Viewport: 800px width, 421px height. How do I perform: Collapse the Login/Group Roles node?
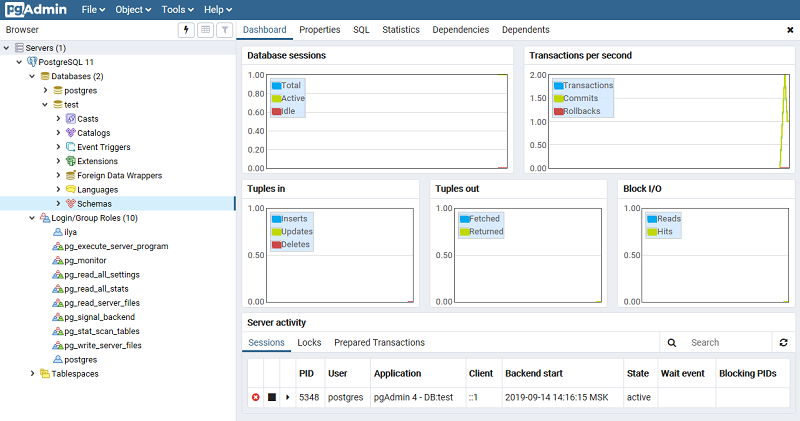pos(32,218)
